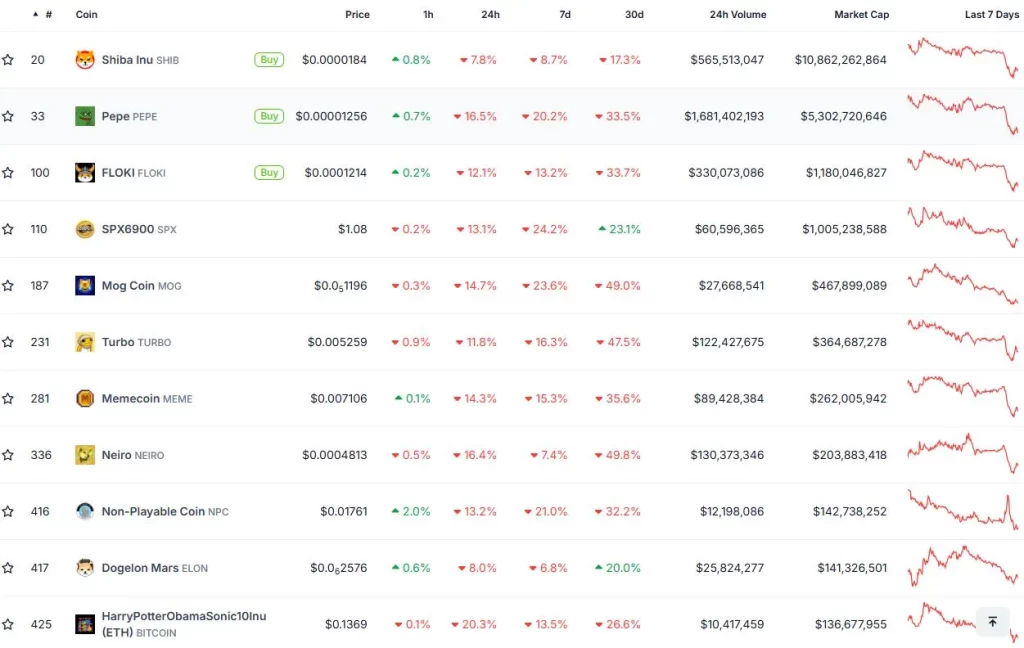Screen dimensions: 1024x648
Task: Open the SPX6900 SPX coin page
Action: coord(139,229)
